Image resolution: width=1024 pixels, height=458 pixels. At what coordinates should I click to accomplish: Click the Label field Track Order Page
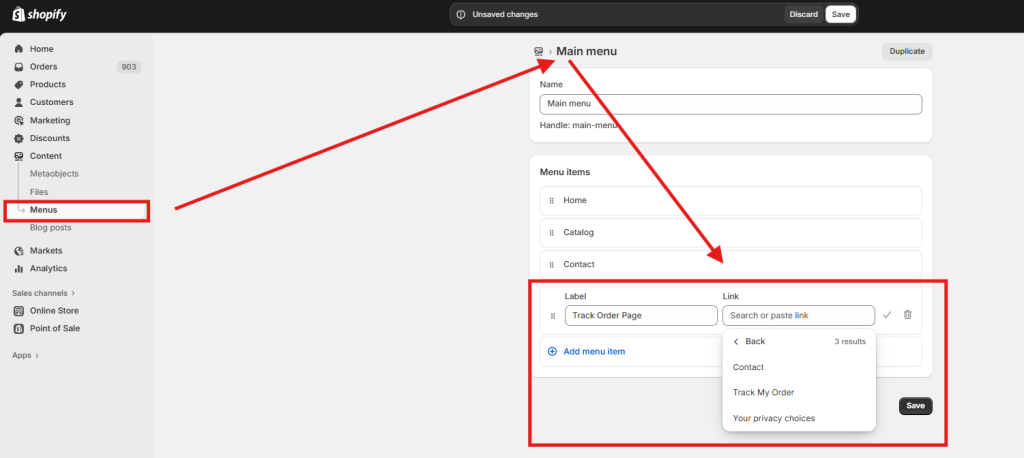(641, 316)
